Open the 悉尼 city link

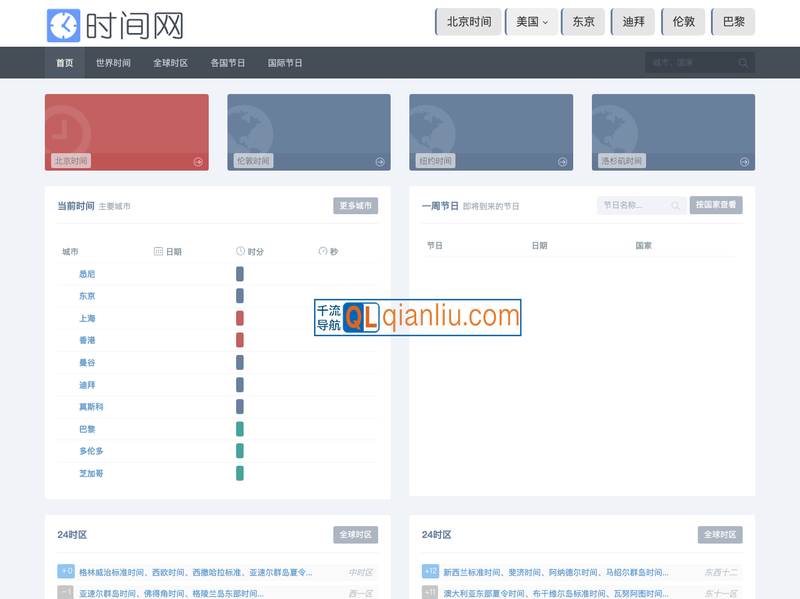[x=87, y=274]
